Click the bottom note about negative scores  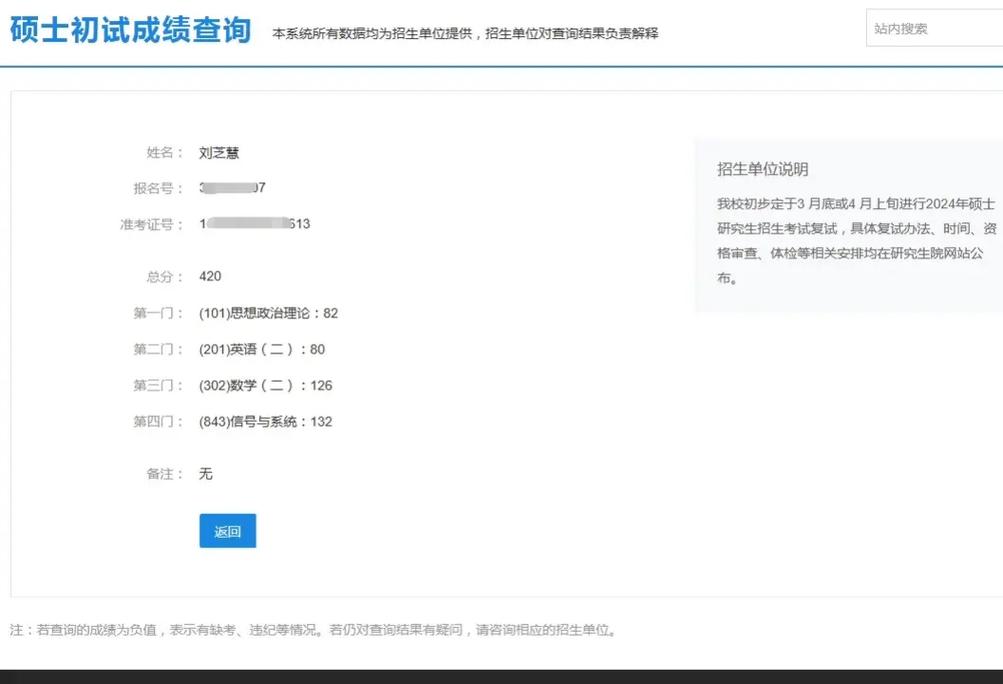pyautogui.click(x=310, y=630)
